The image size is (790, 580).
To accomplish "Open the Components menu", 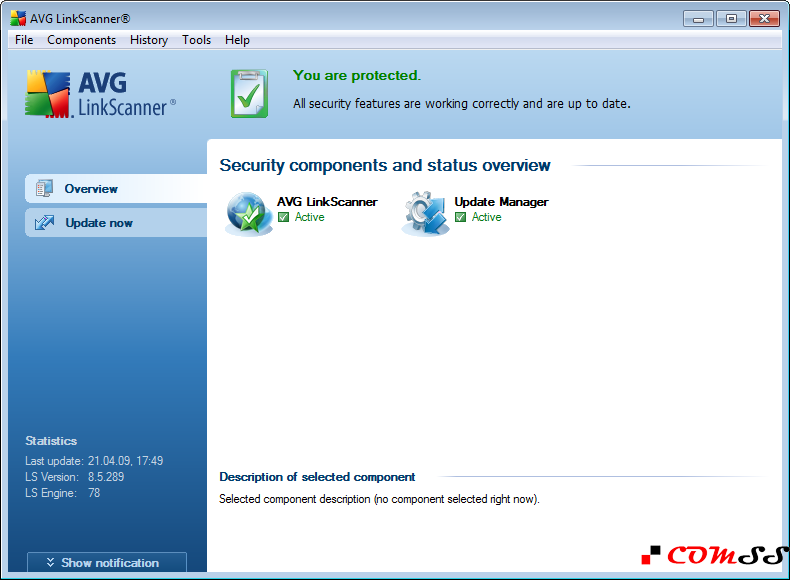I will [x=81, y=40].
